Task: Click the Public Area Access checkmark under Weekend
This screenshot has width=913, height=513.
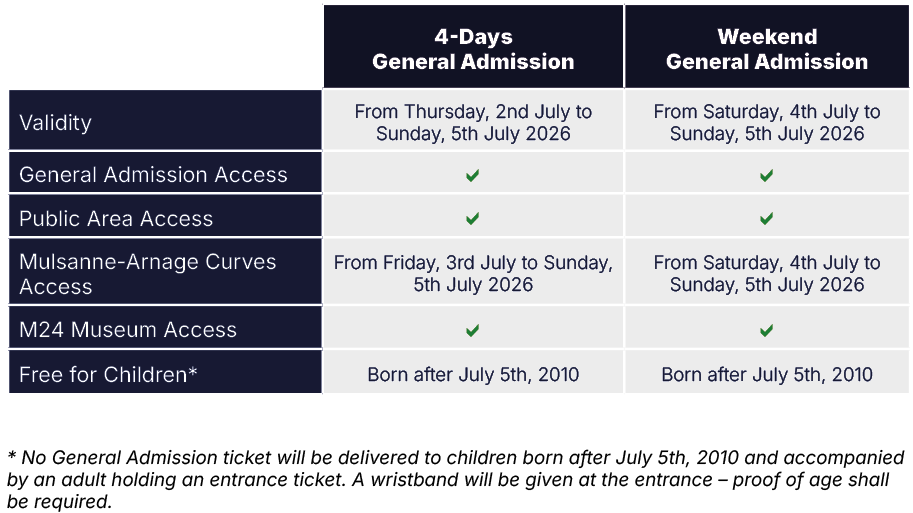Action: 766,219
